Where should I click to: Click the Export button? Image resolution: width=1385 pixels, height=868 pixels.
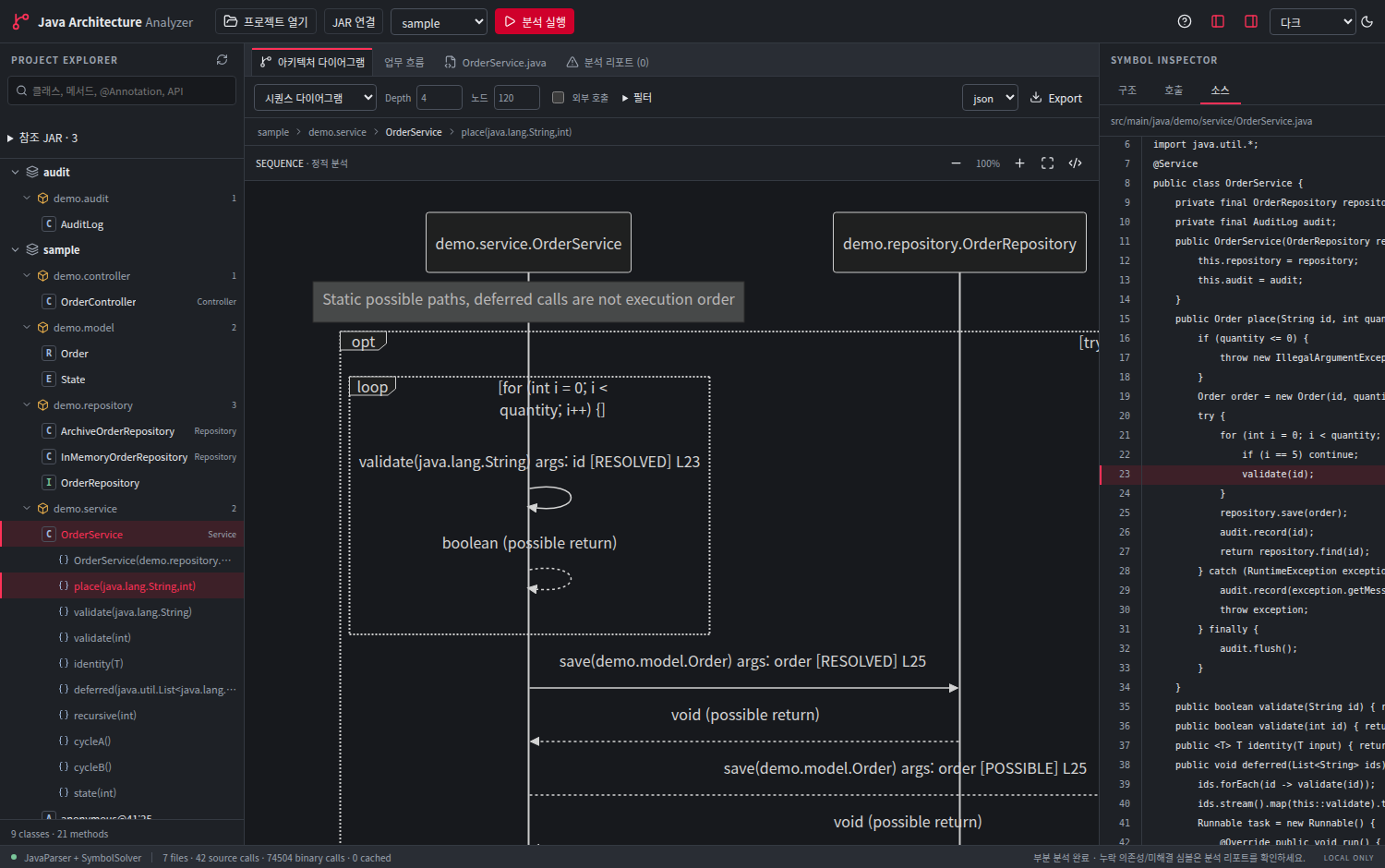[1056, 98]
